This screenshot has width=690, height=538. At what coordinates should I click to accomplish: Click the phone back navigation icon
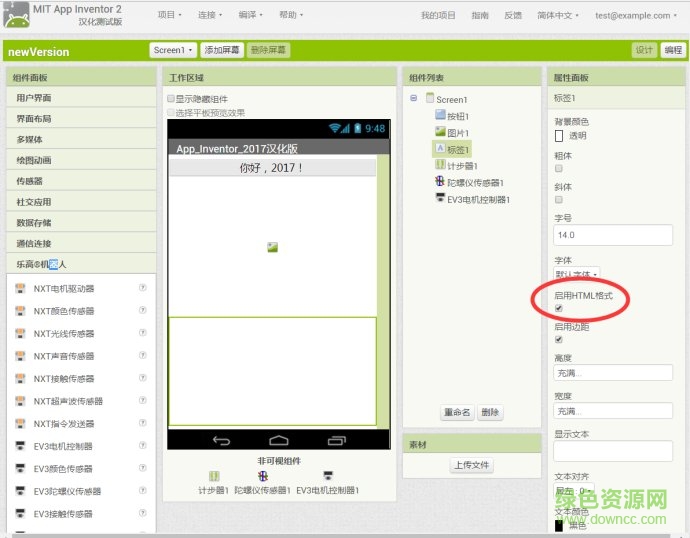pos(221,440)
